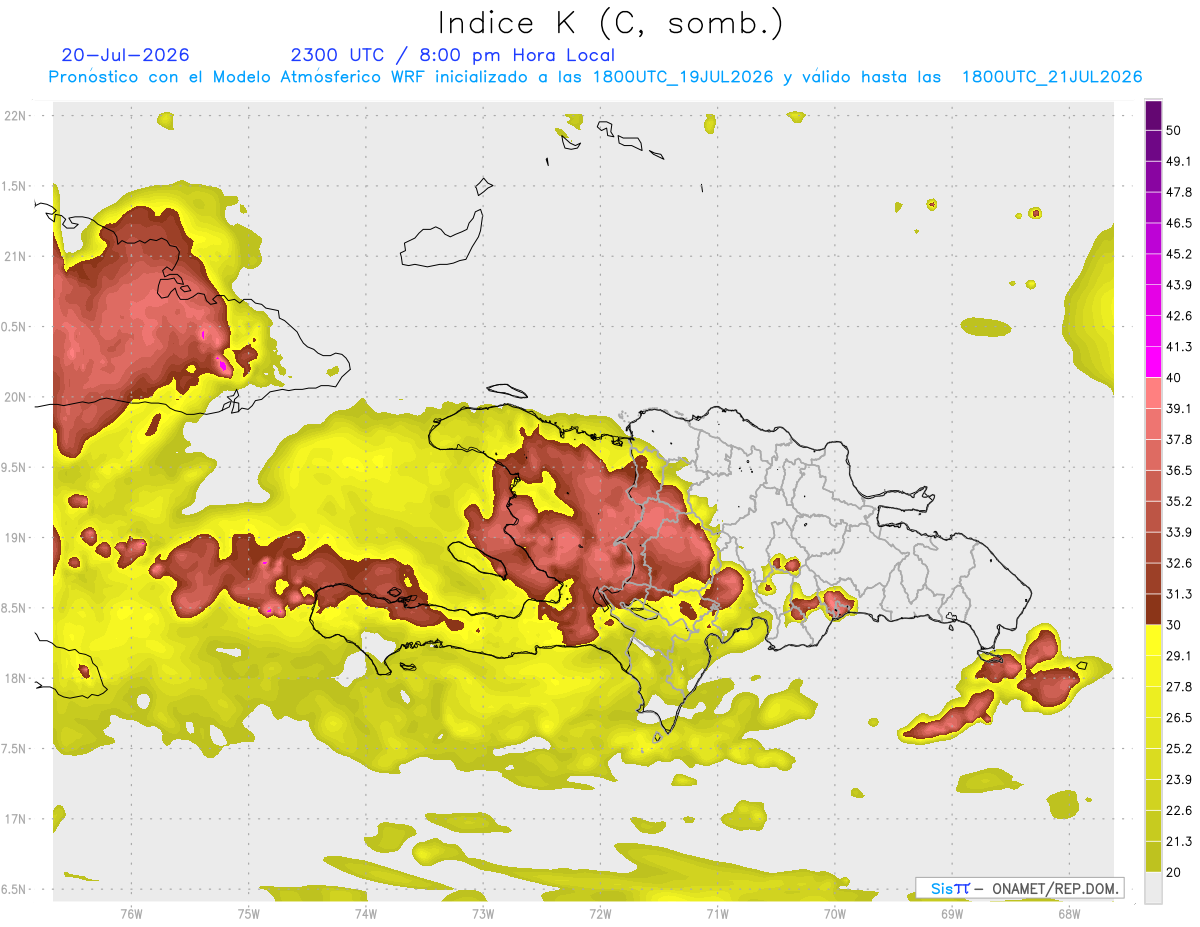The image size is (1200, 927).
Task: Click the "73W" longitude label
Action: tap(483, 914)
